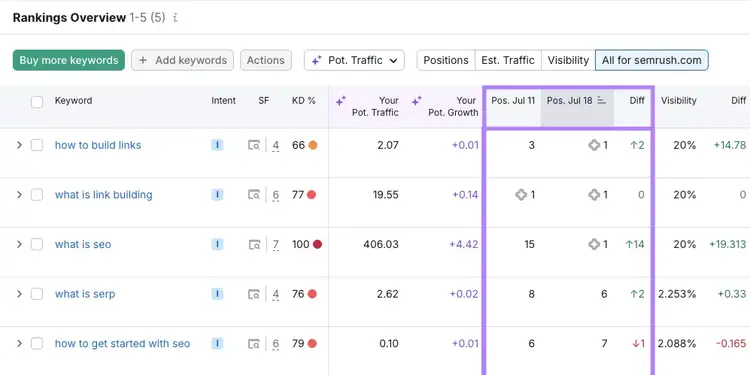750x375 pixels.
Task: Expand the 'what is seo' row
Action: click(x=19, y=244)
